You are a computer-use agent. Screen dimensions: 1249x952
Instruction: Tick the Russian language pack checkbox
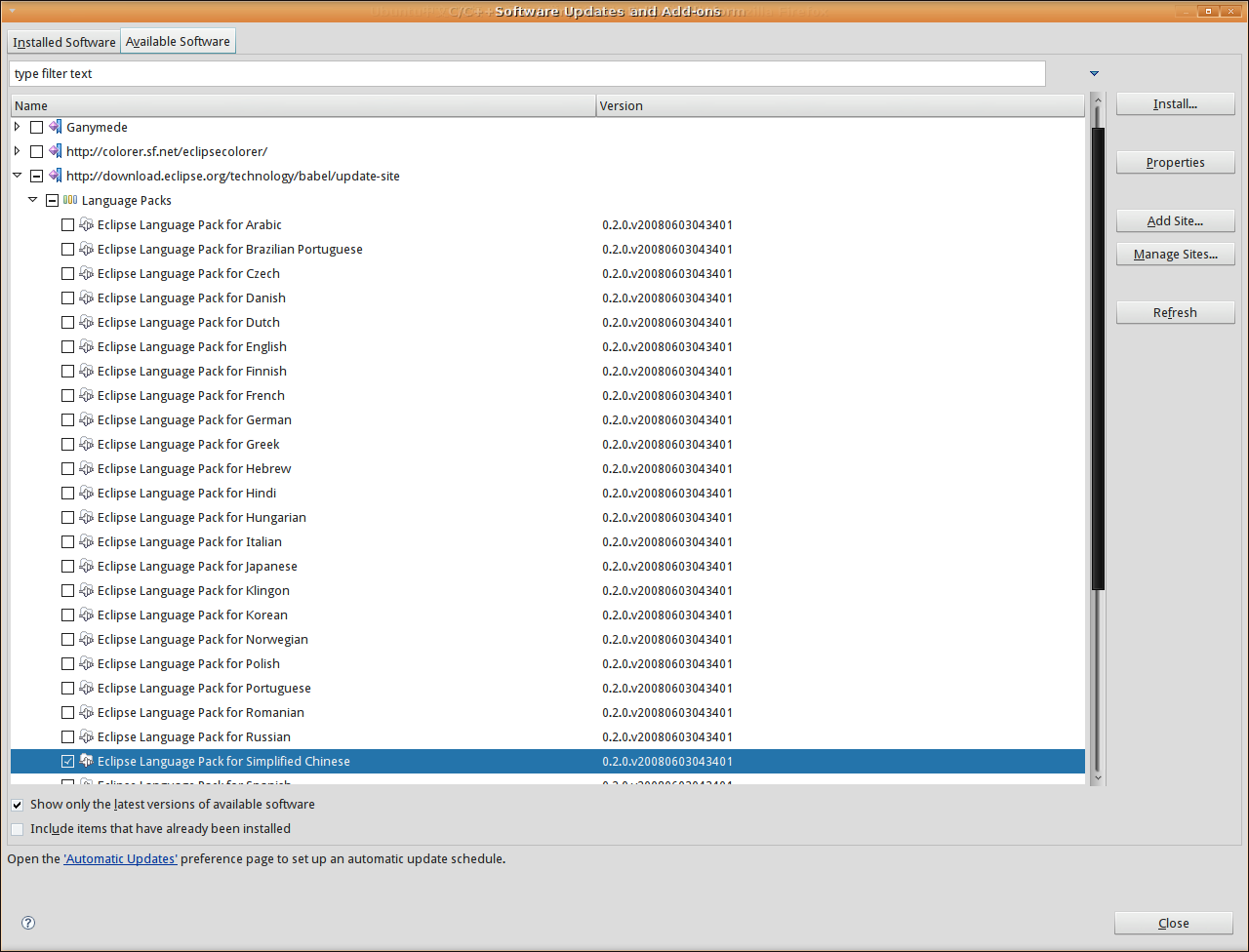click(x=67, y=736)
